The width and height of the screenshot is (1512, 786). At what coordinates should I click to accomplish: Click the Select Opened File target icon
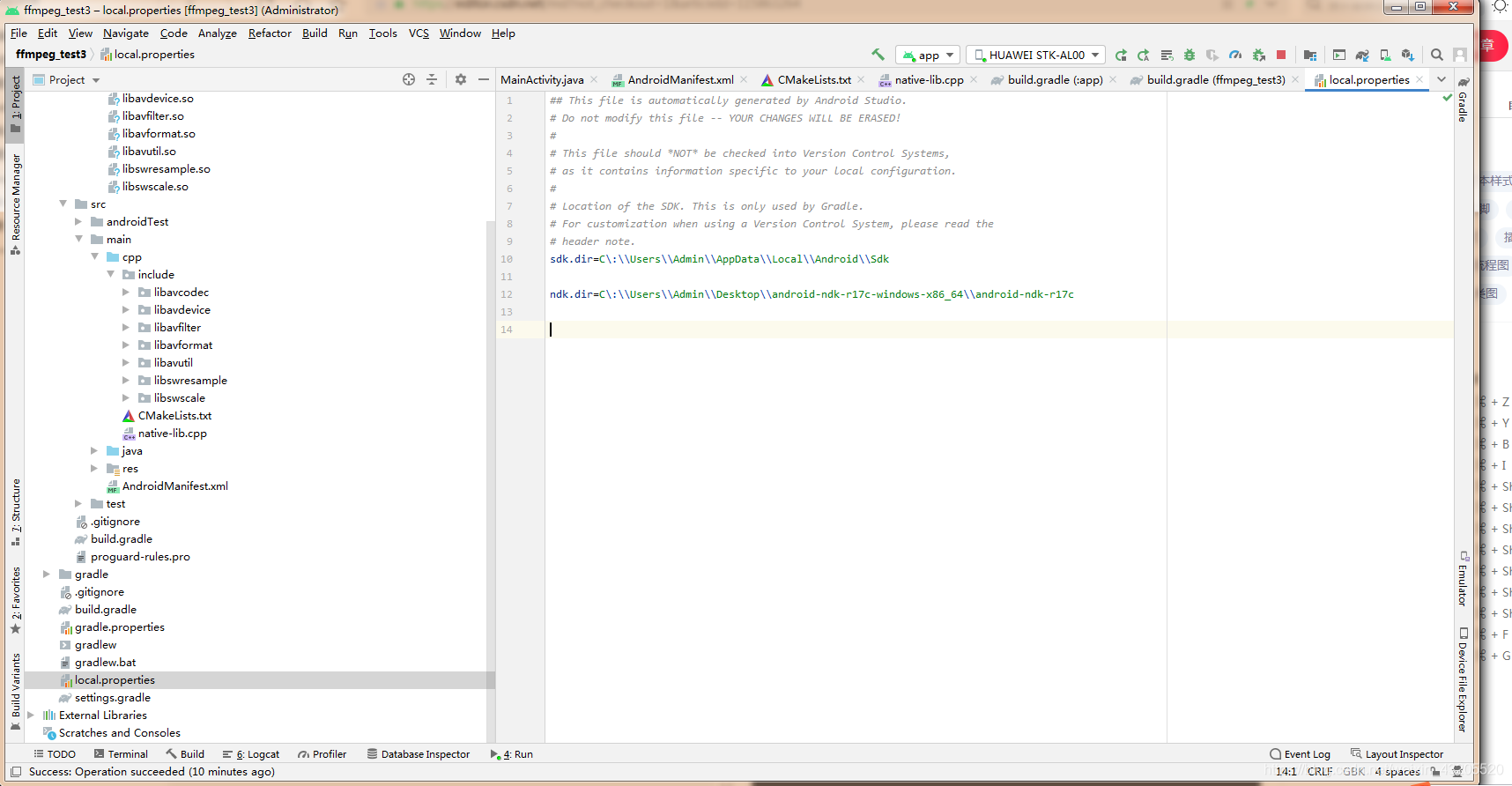[409, 79]
